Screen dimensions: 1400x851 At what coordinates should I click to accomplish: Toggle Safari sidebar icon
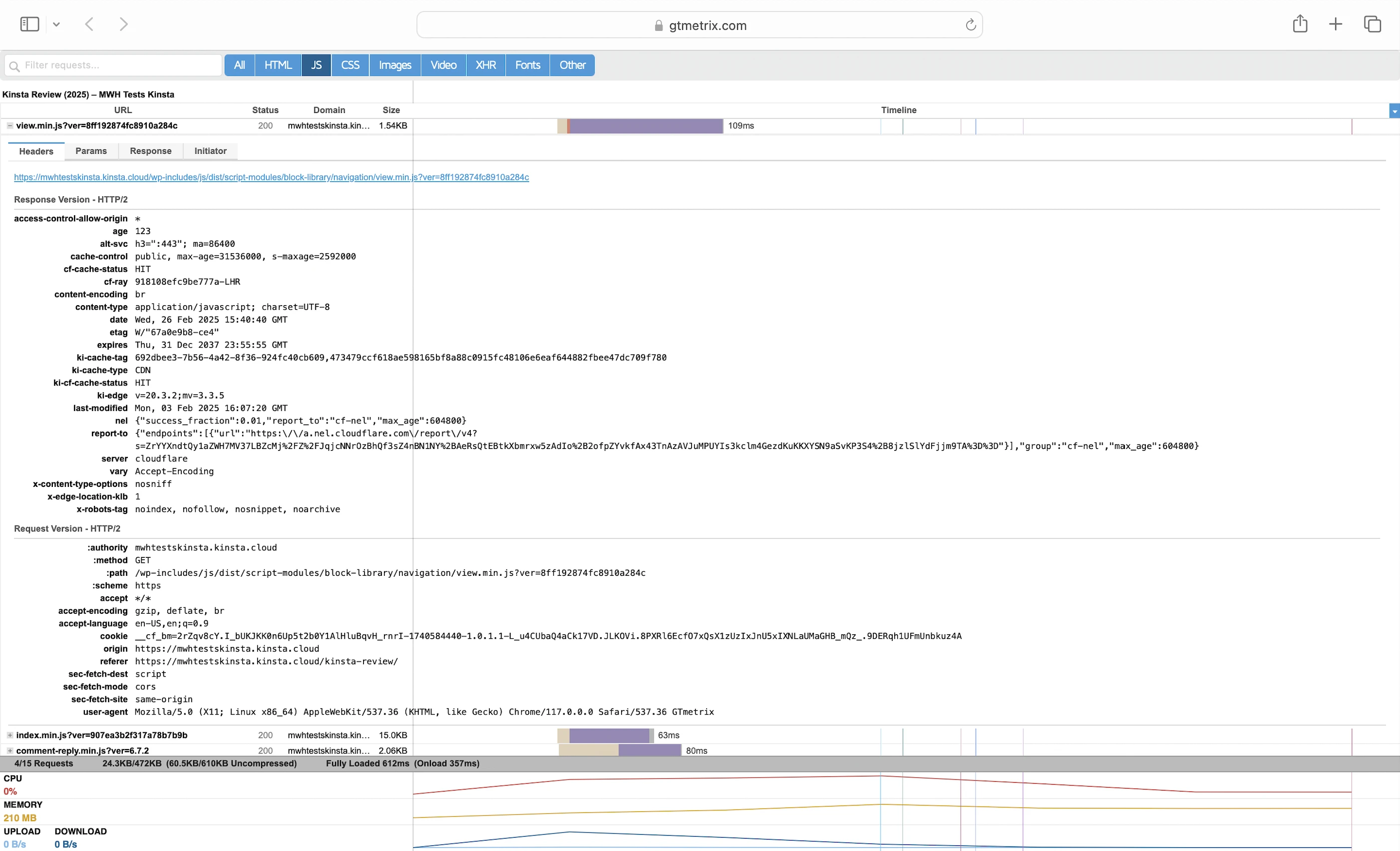[x=29, y=24]
